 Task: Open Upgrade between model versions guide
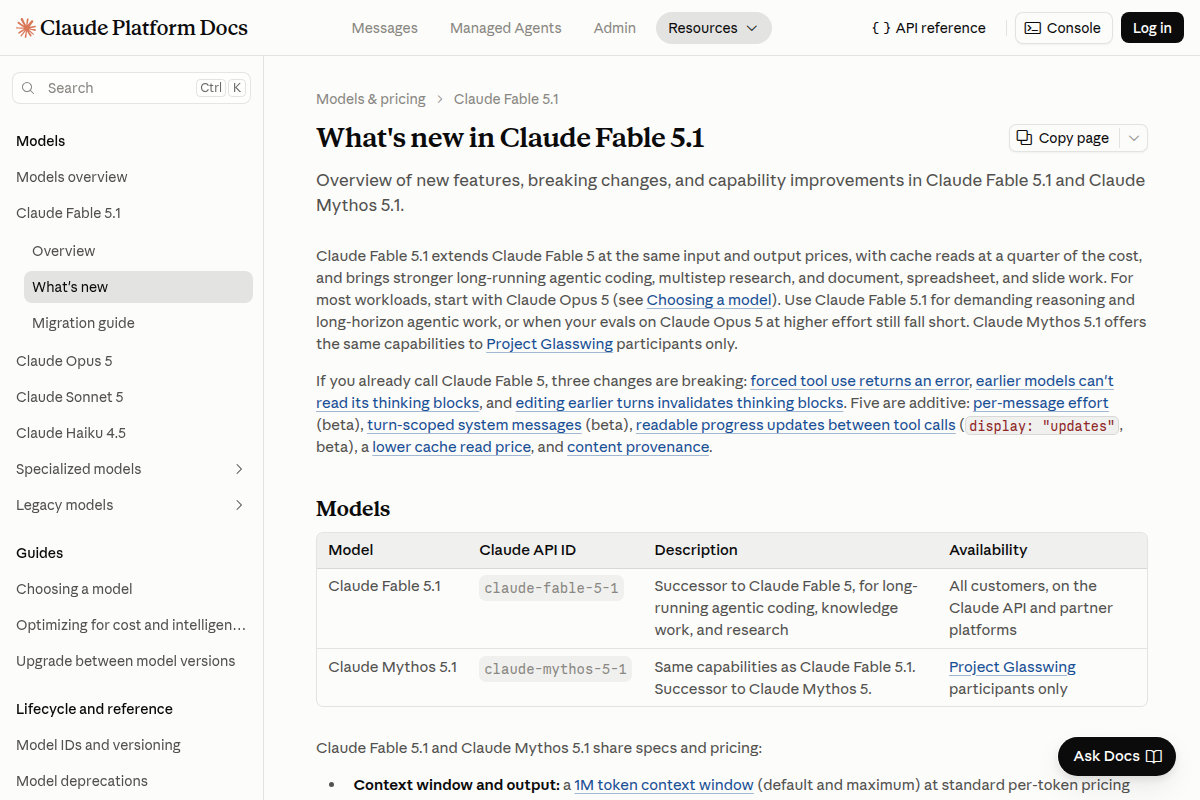(x=126, y=661)
